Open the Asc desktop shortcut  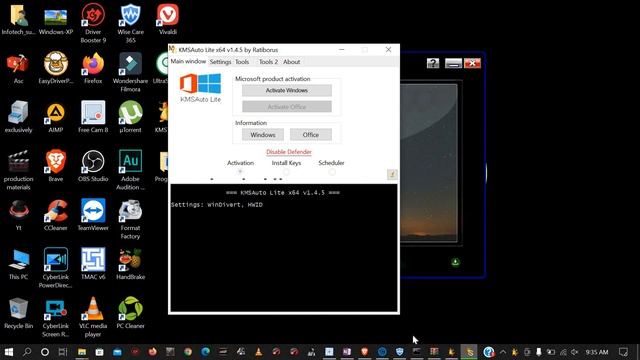click(x=18, y=69)
